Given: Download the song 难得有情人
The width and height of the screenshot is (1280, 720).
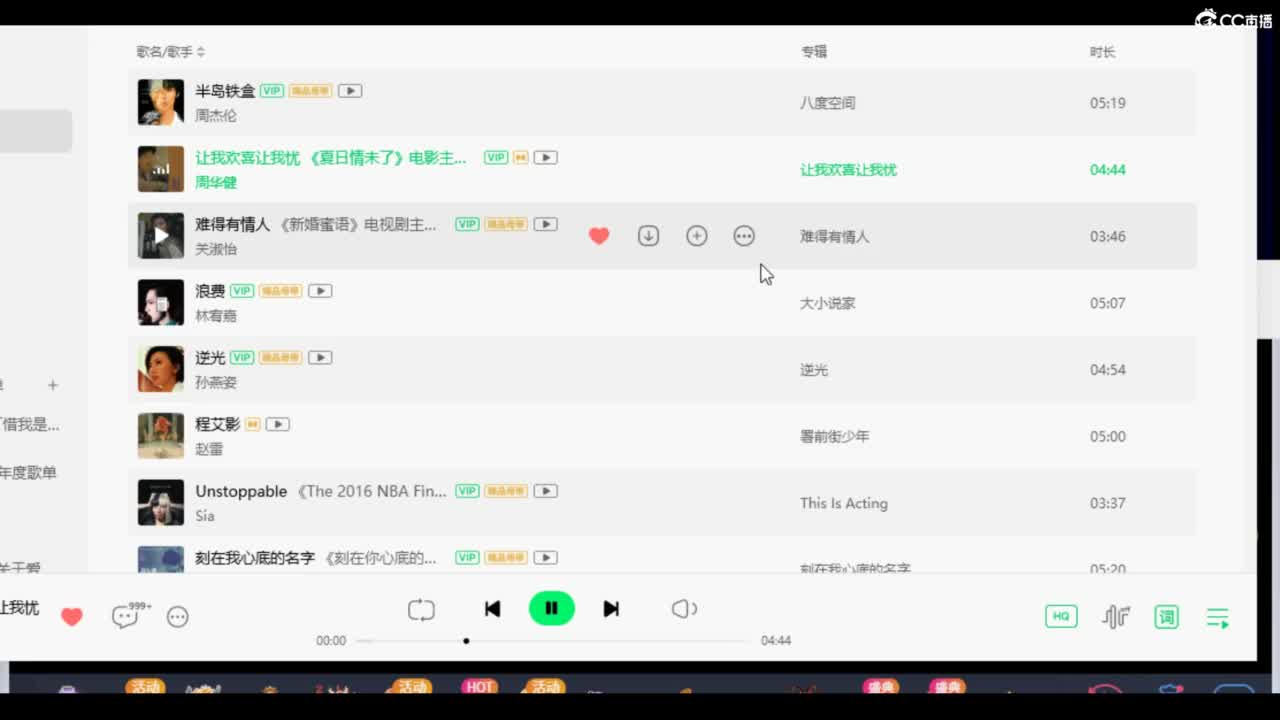Looking at the screenshot, I should [x=648, y=236].
